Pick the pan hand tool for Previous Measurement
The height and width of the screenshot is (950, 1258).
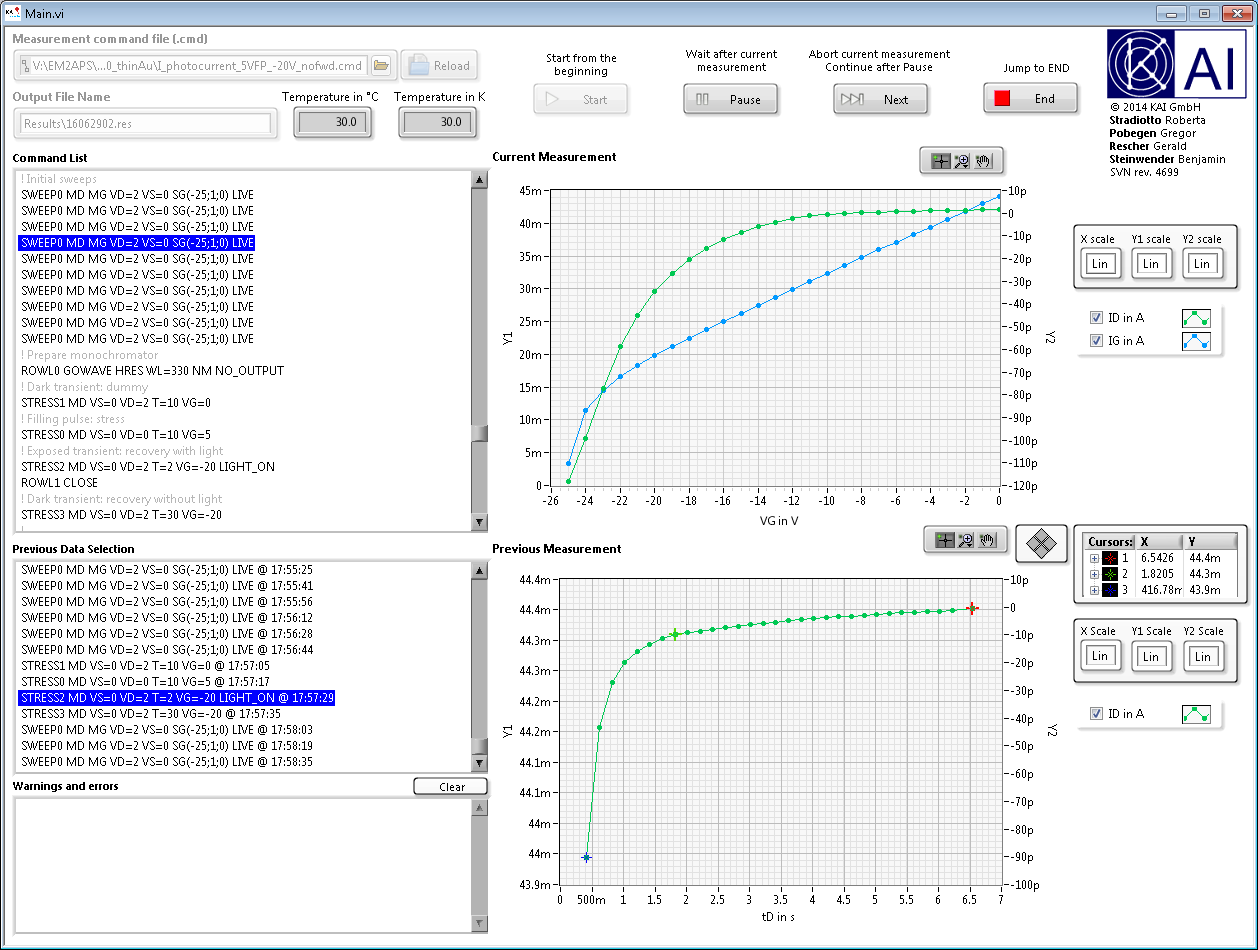pyautogui.click(x=988, y=541)
